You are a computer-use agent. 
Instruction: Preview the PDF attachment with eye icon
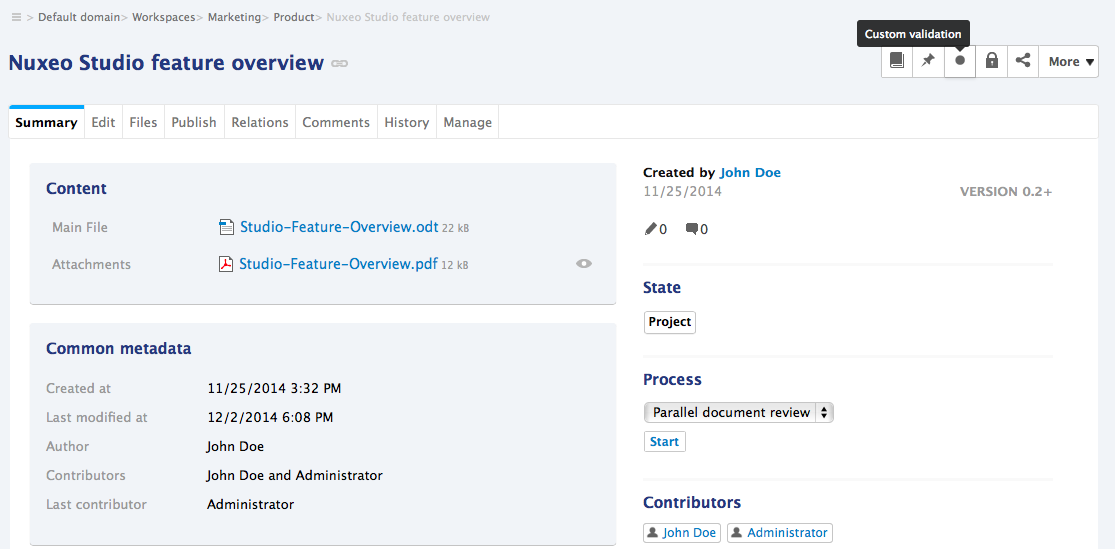tap(584, 264)
